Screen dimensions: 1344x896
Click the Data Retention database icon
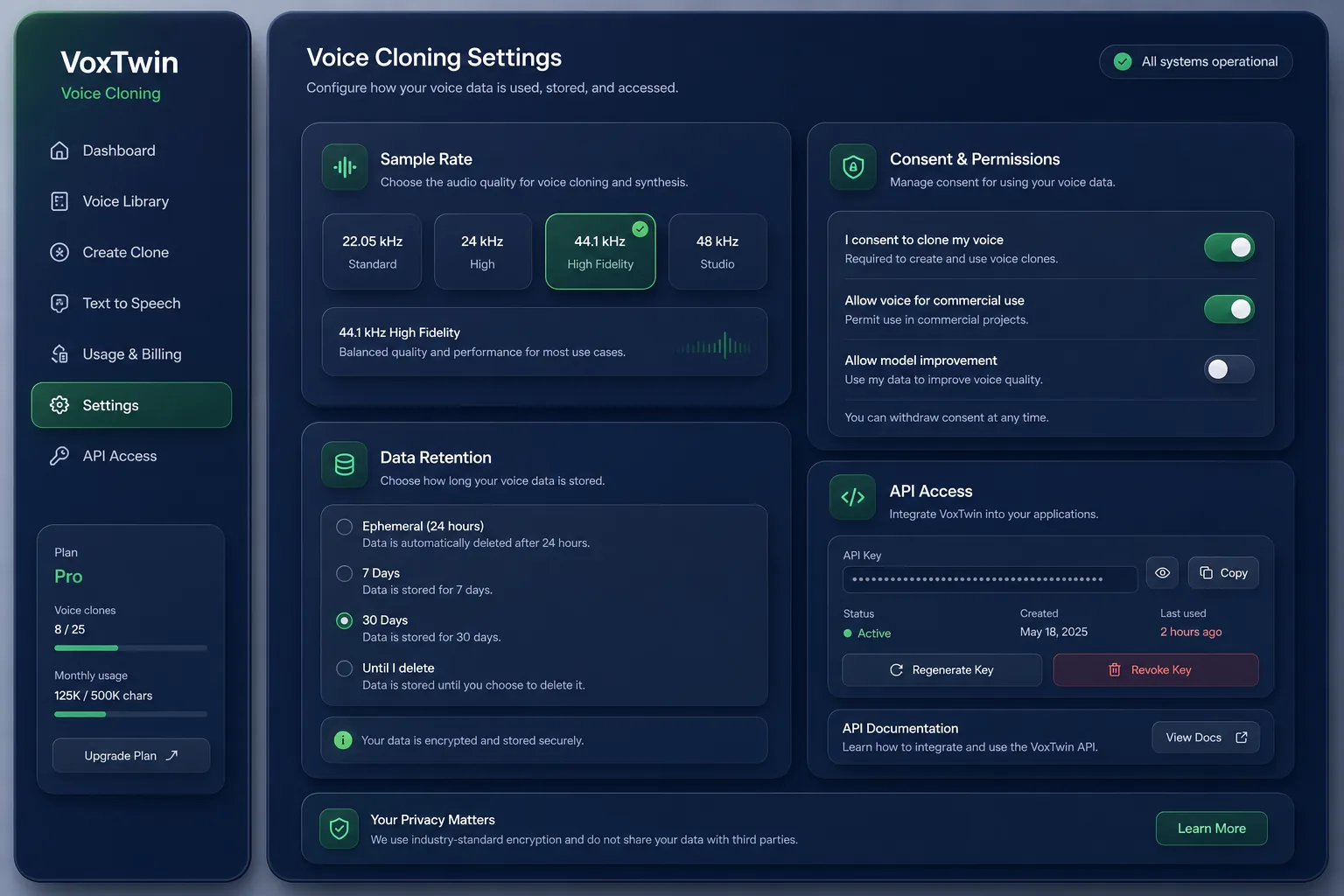coord(345,465)
